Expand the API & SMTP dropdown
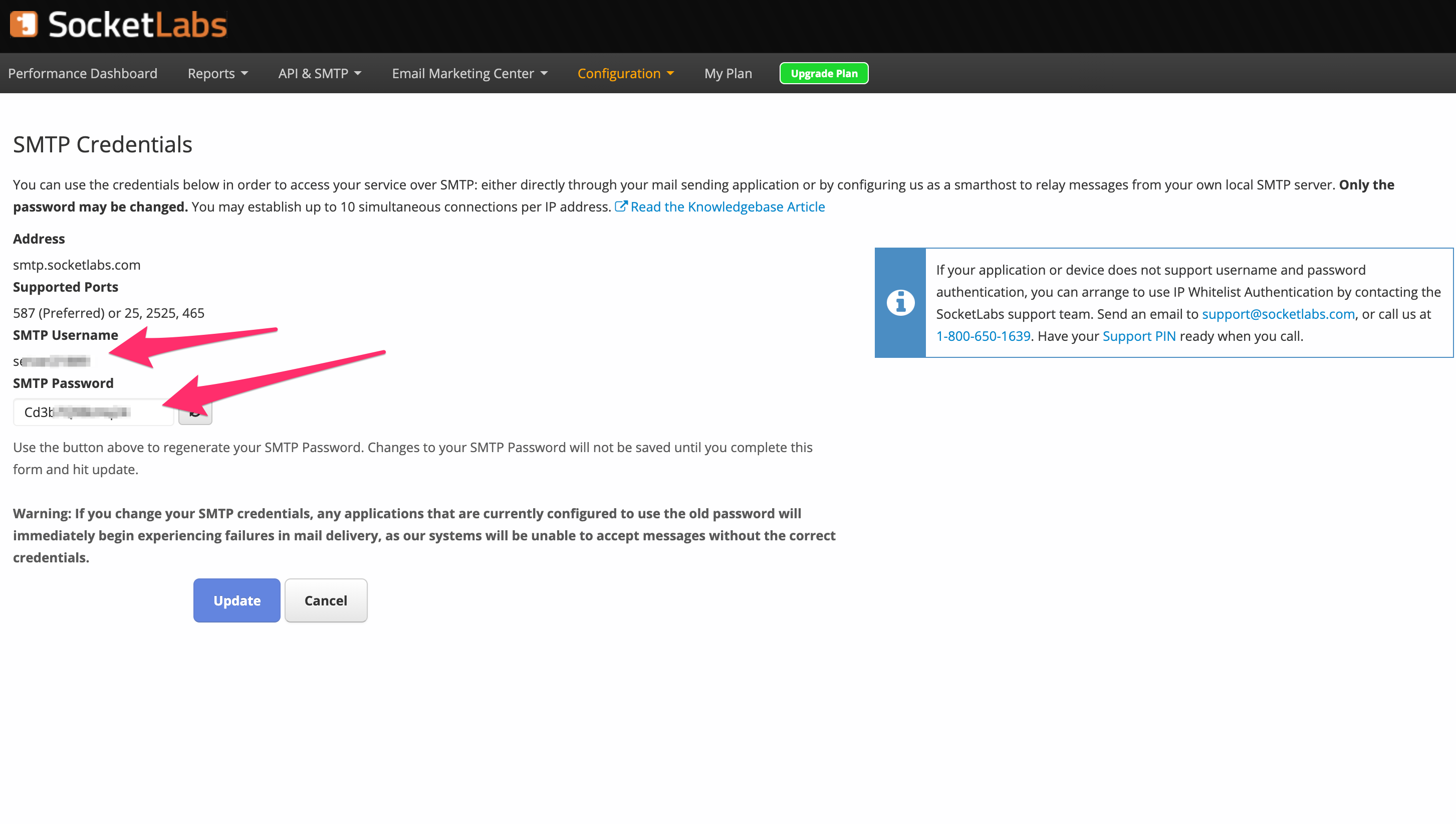Image resolution: width=1456 pixels, height=824 pixels. coord(319,73)
